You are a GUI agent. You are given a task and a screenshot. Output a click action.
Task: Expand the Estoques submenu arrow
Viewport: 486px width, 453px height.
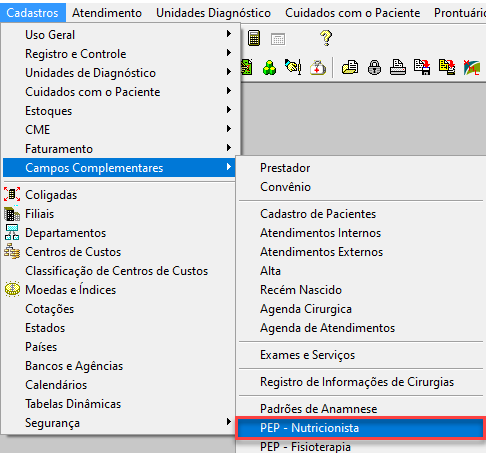click(229, 110)
